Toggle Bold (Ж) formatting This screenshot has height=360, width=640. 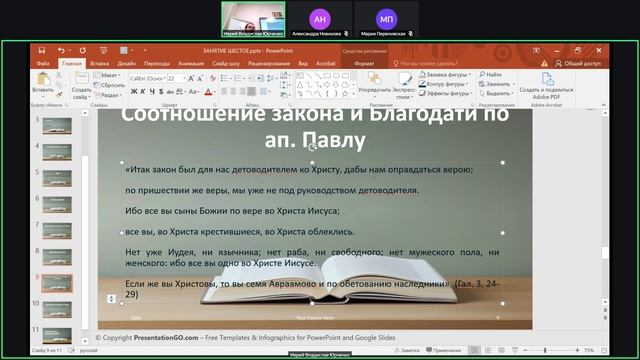tap(134, 91)
